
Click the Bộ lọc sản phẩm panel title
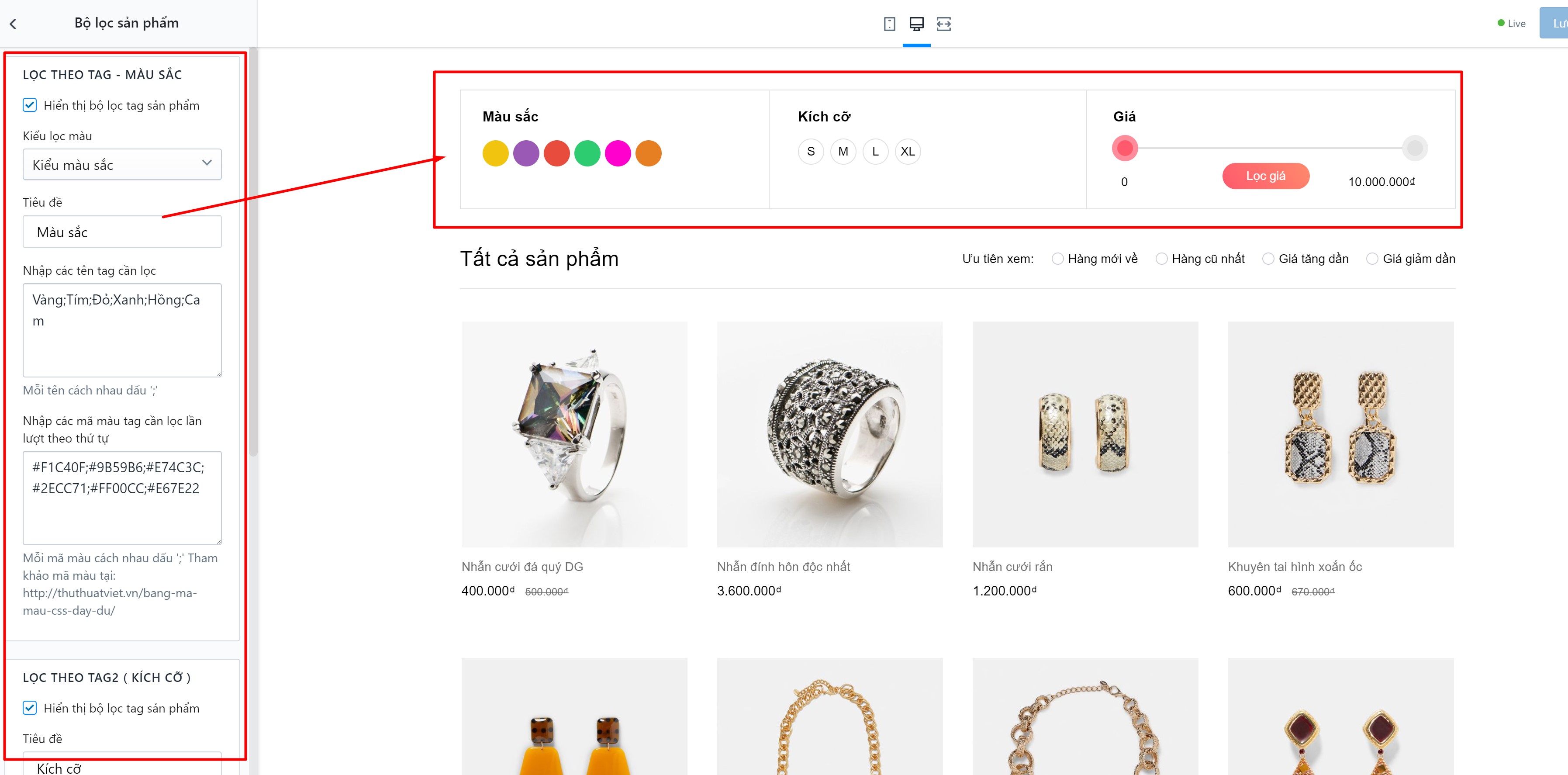pos(127,23)
